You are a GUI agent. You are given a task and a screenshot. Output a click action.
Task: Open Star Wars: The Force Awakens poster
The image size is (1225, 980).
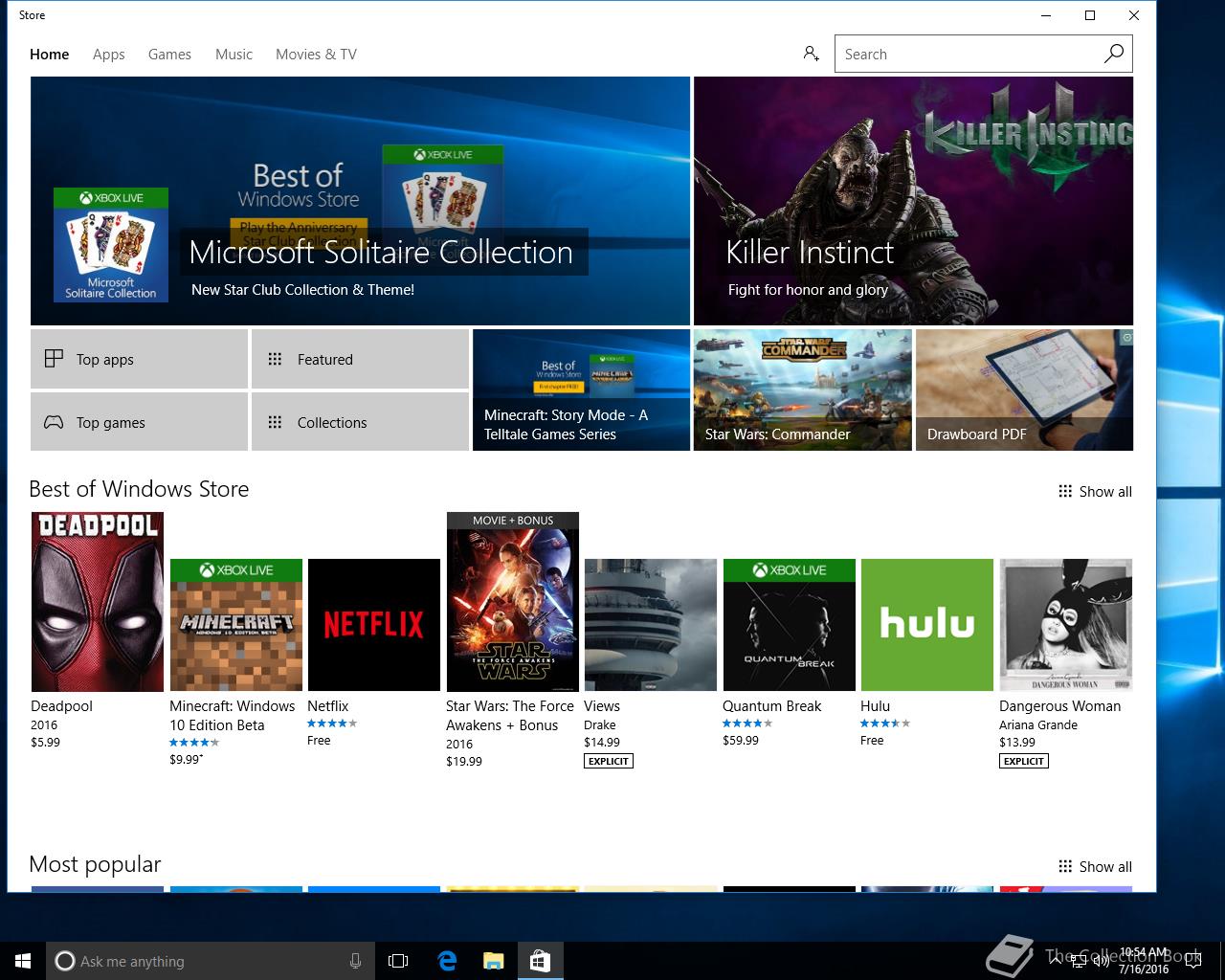513,601
